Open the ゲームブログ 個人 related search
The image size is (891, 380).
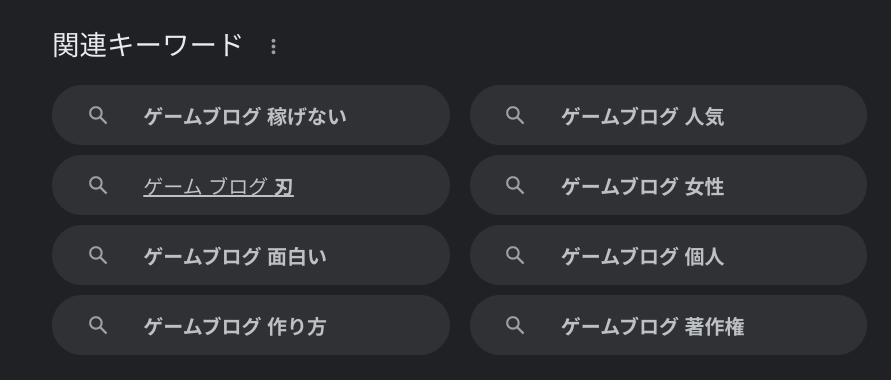[x=668, y=255]
